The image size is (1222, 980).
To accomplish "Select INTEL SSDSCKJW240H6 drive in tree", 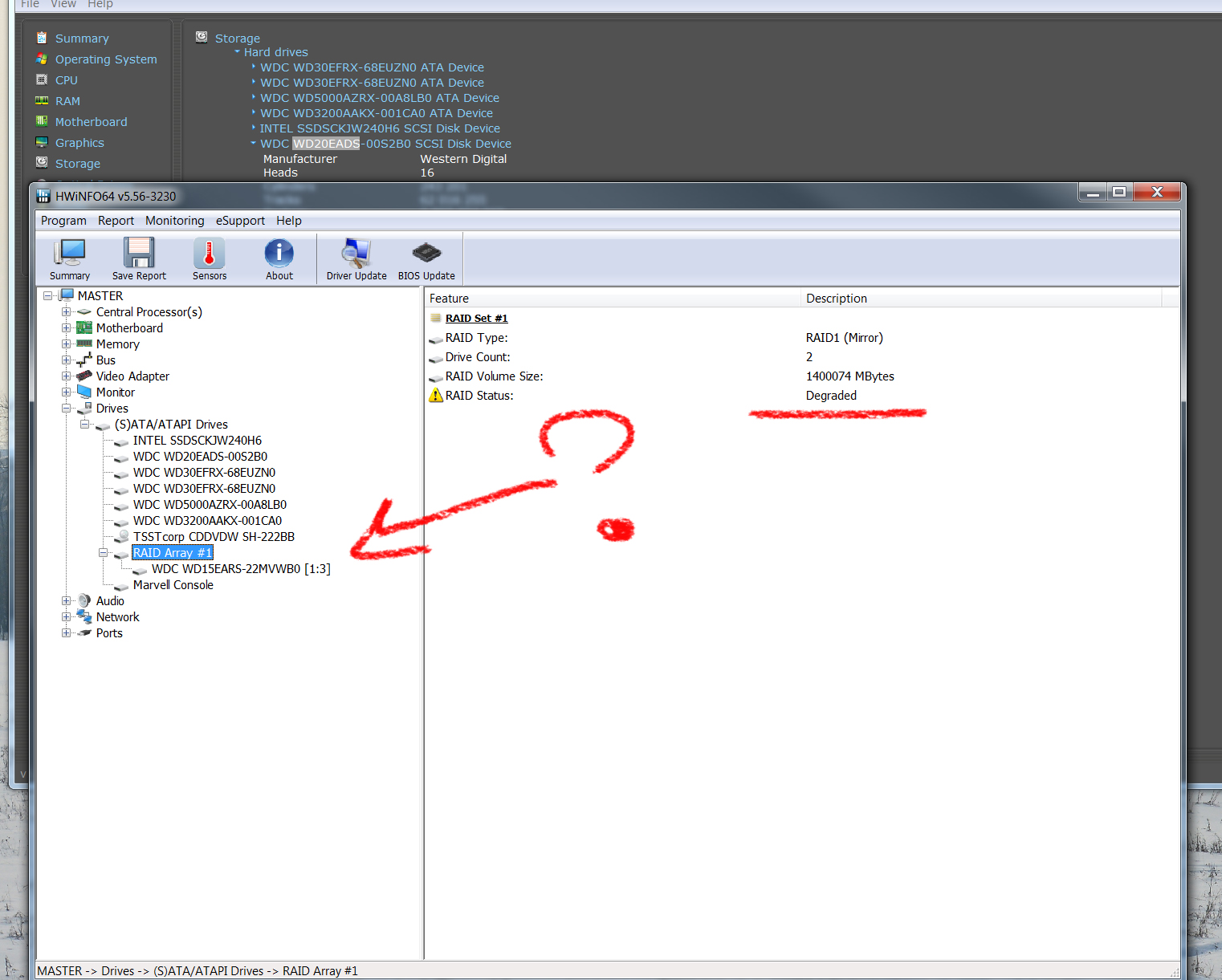I will [x=198, y=441].
